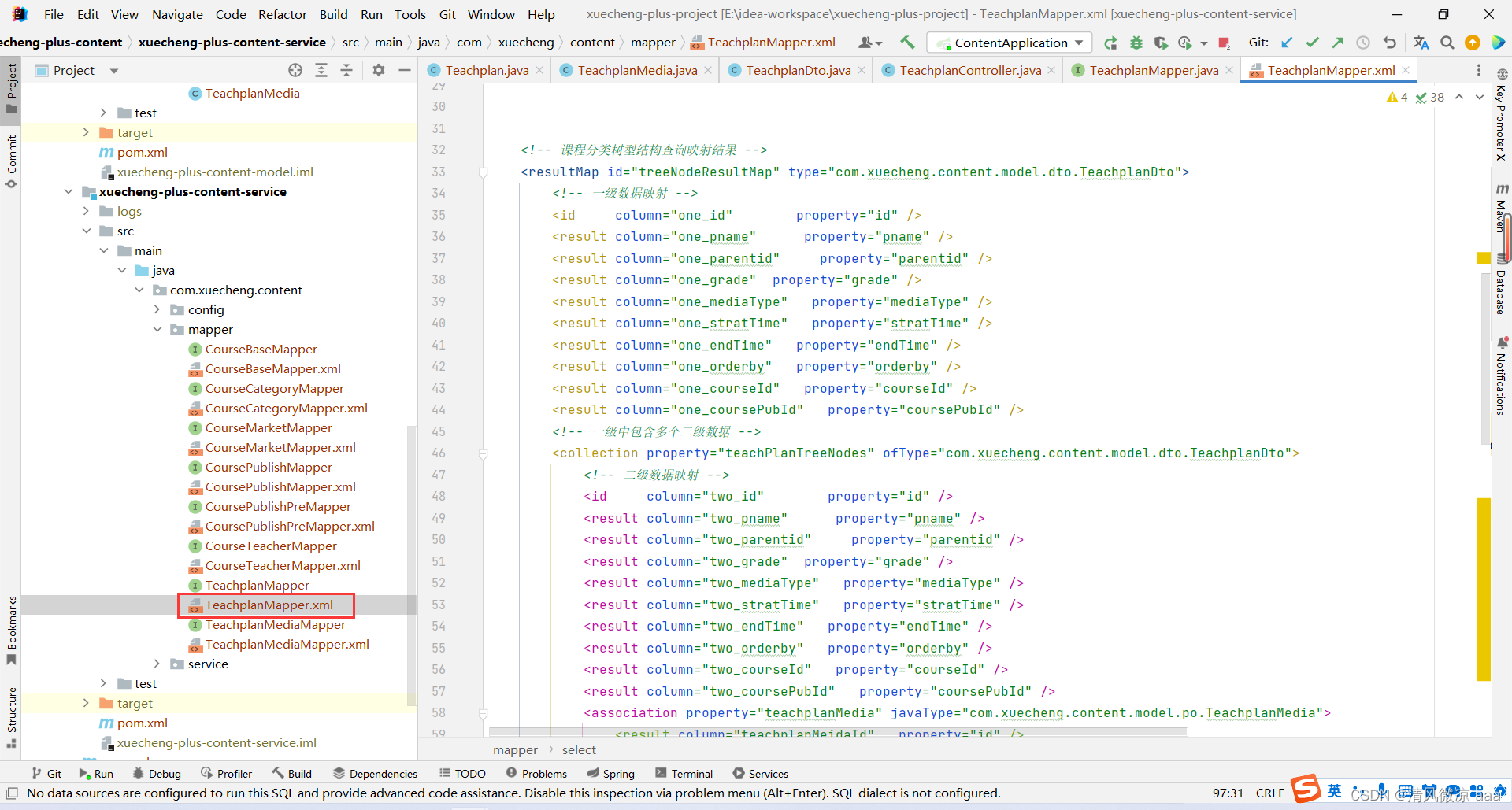Viewport: 1512px width, 810px height.
Task: Toggle the Bookmarks tool window
Action: pos(11,630)
